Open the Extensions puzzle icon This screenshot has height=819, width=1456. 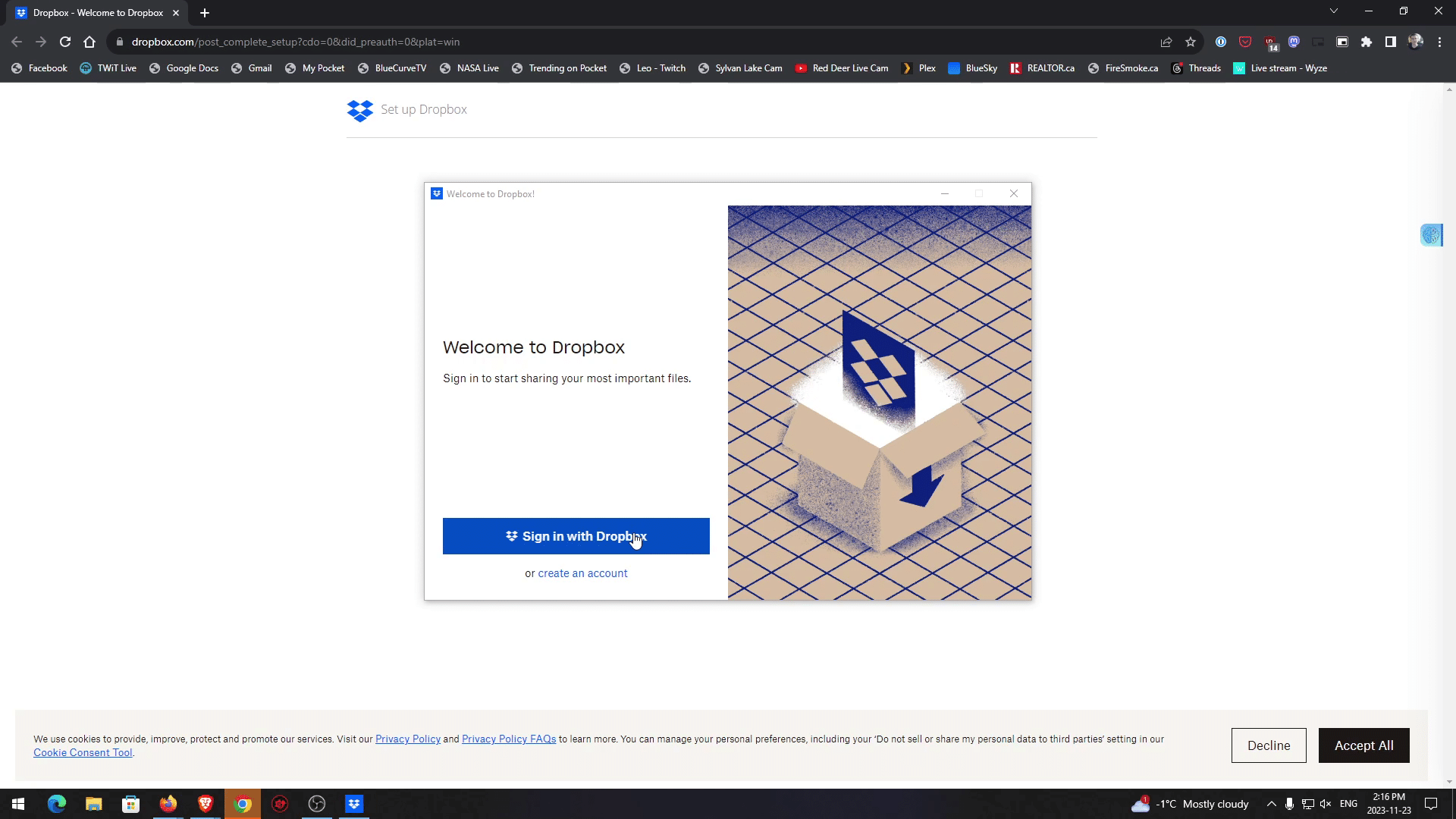(1367, 42)
